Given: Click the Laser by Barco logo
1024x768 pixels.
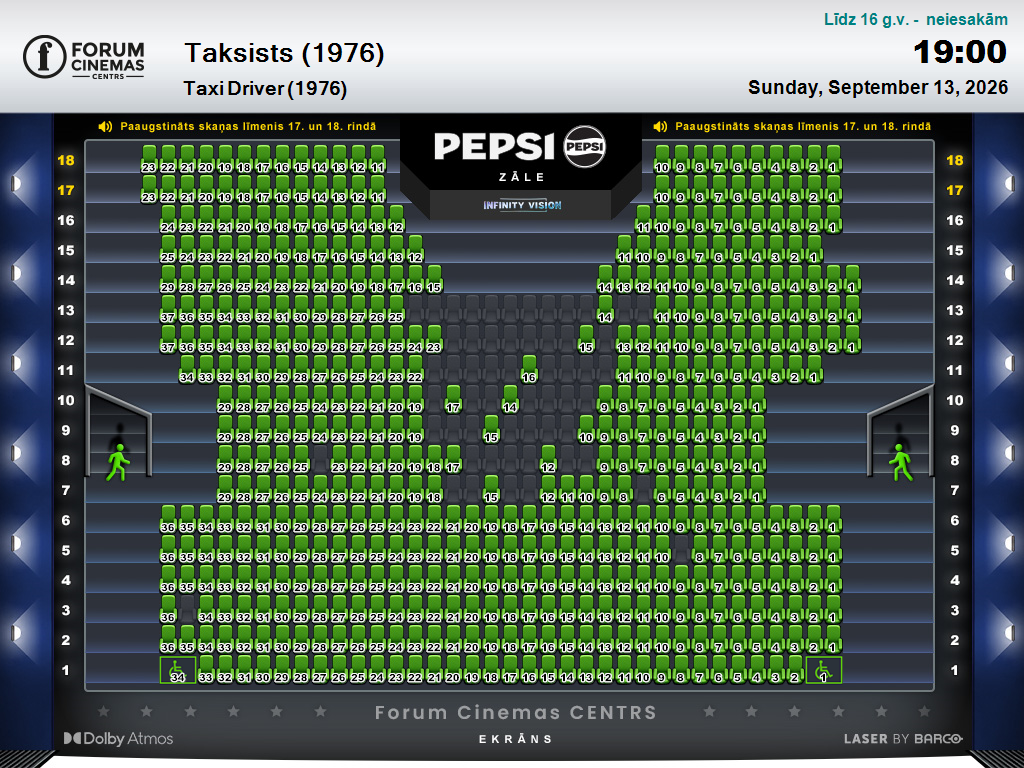Looking at the screenshot, I should 903,739.
